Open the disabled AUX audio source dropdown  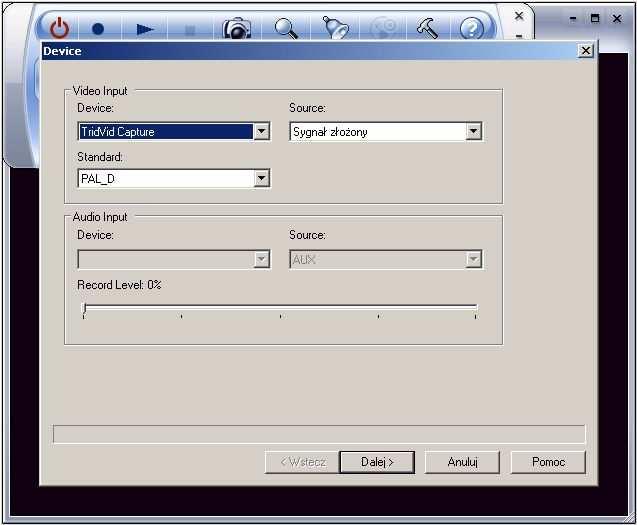(473, 259)
